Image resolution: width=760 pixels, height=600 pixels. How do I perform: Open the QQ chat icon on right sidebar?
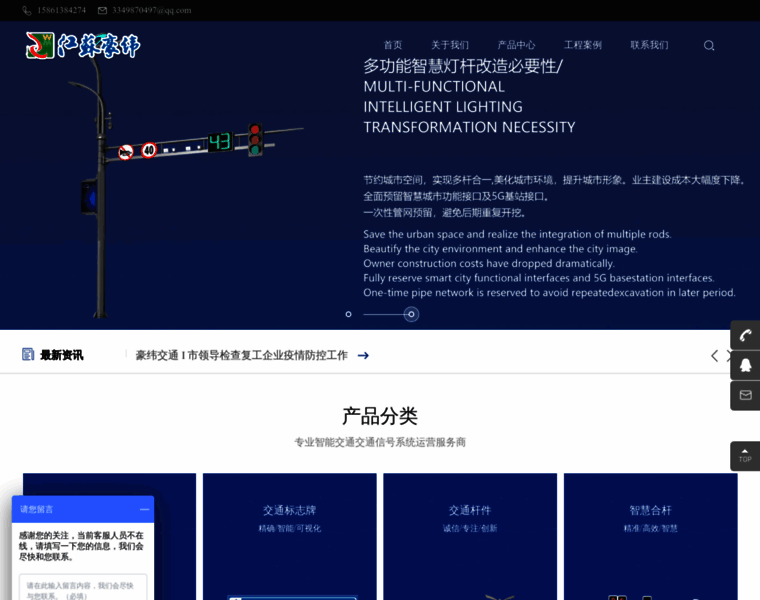[745, 365]
